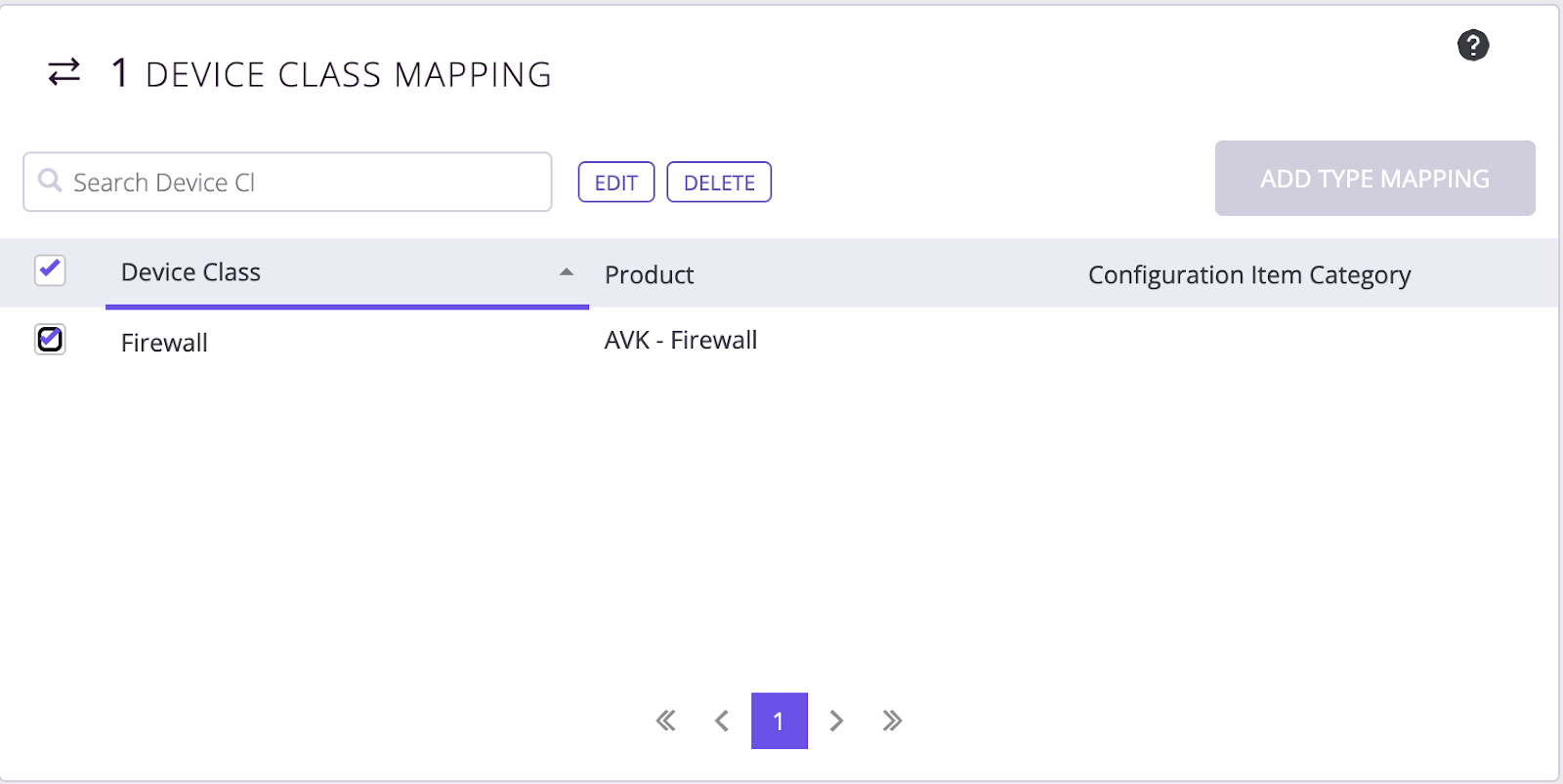Sort by Device Class column header
This screenshot has width=1563, height=784.
tap(190, 272)
